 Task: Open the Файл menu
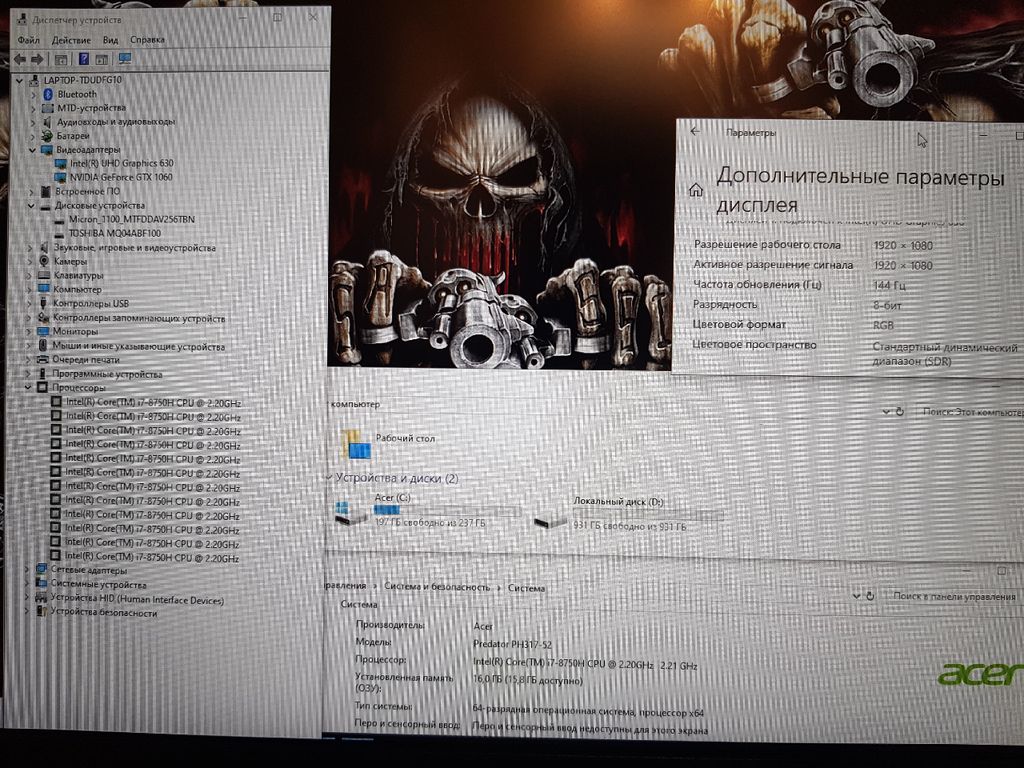tap(29, 40)
